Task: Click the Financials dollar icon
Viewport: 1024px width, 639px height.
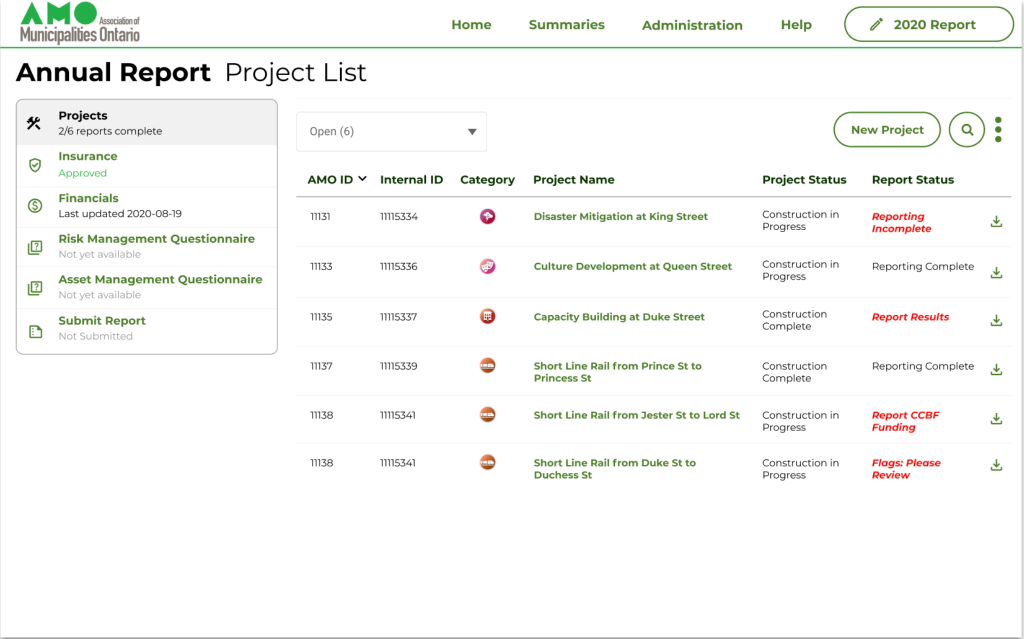Action: [32, 204]
